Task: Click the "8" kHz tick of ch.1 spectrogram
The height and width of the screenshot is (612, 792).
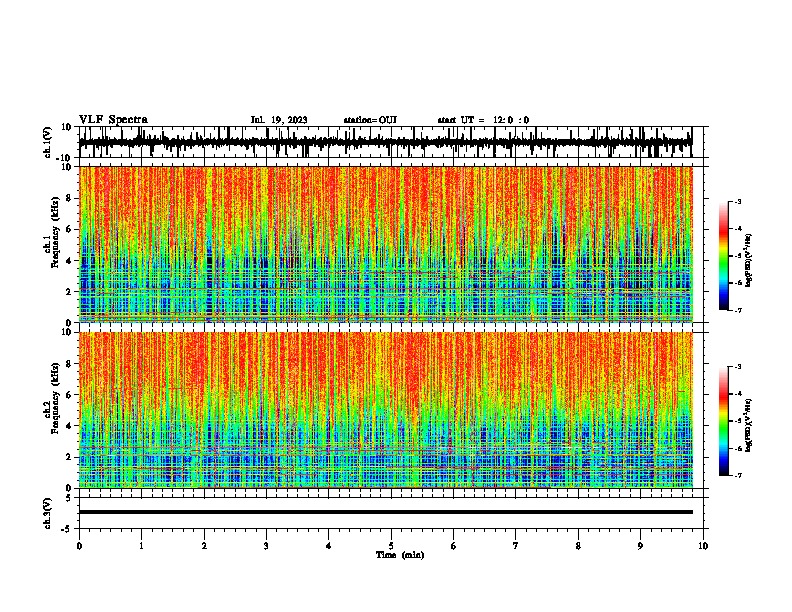Action: coord(69,198)
